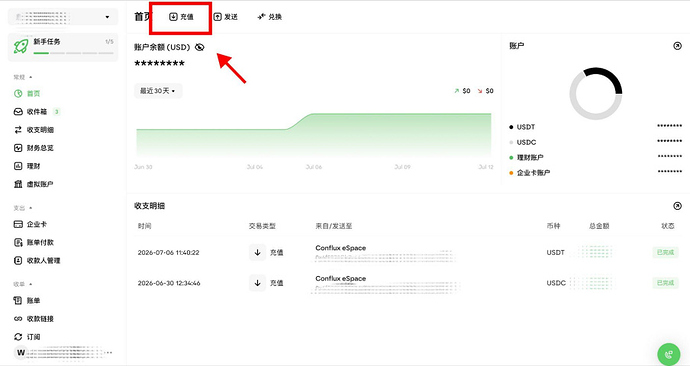Click Conflux eSpace in the USDT row

(x=341, y=248)
